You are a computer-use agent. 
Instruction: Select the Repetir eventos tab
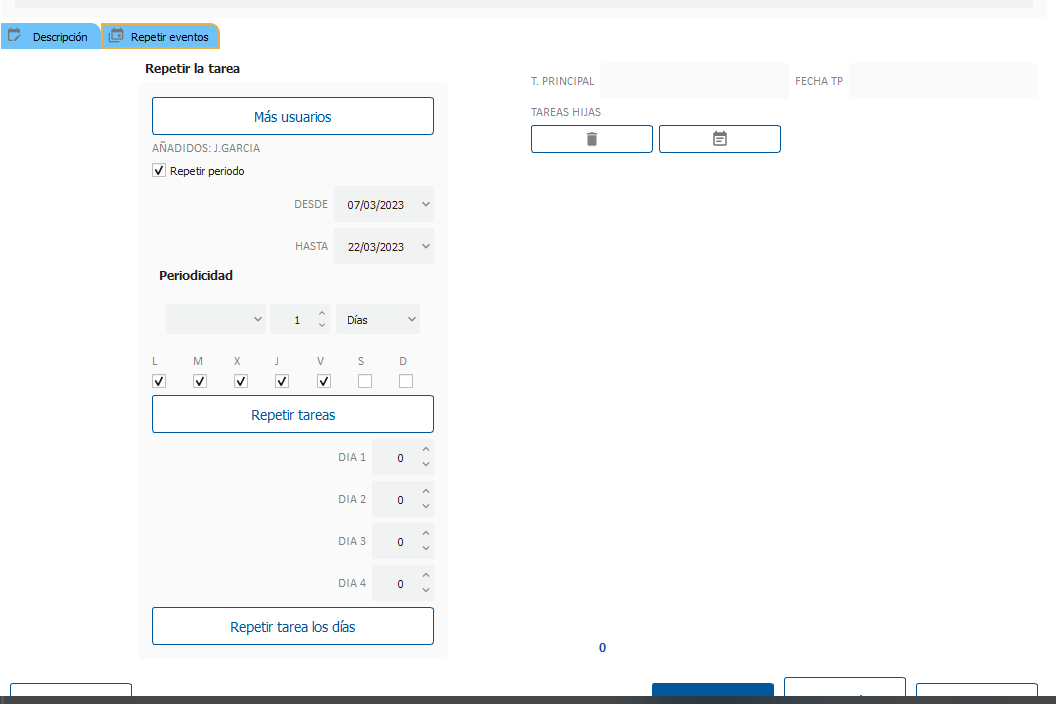(x=169, y=37)
